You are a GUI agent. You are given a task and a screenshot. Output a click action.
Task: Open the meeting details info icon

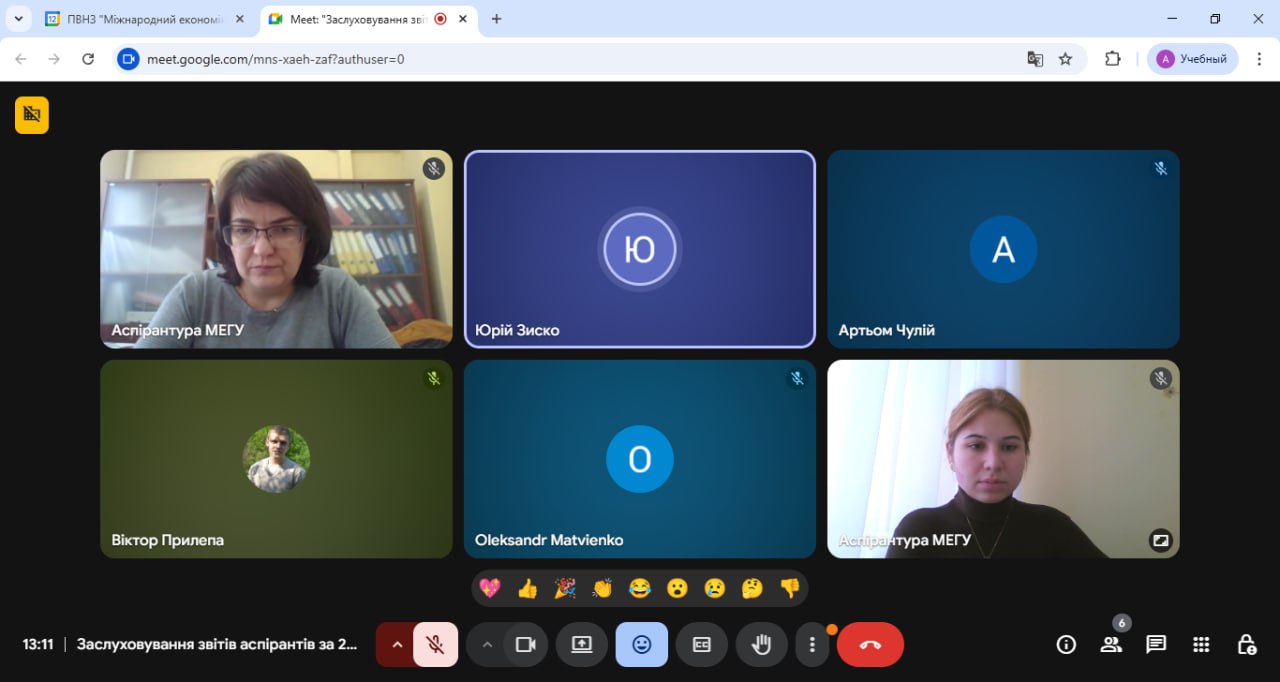(x=1066, y=644)
